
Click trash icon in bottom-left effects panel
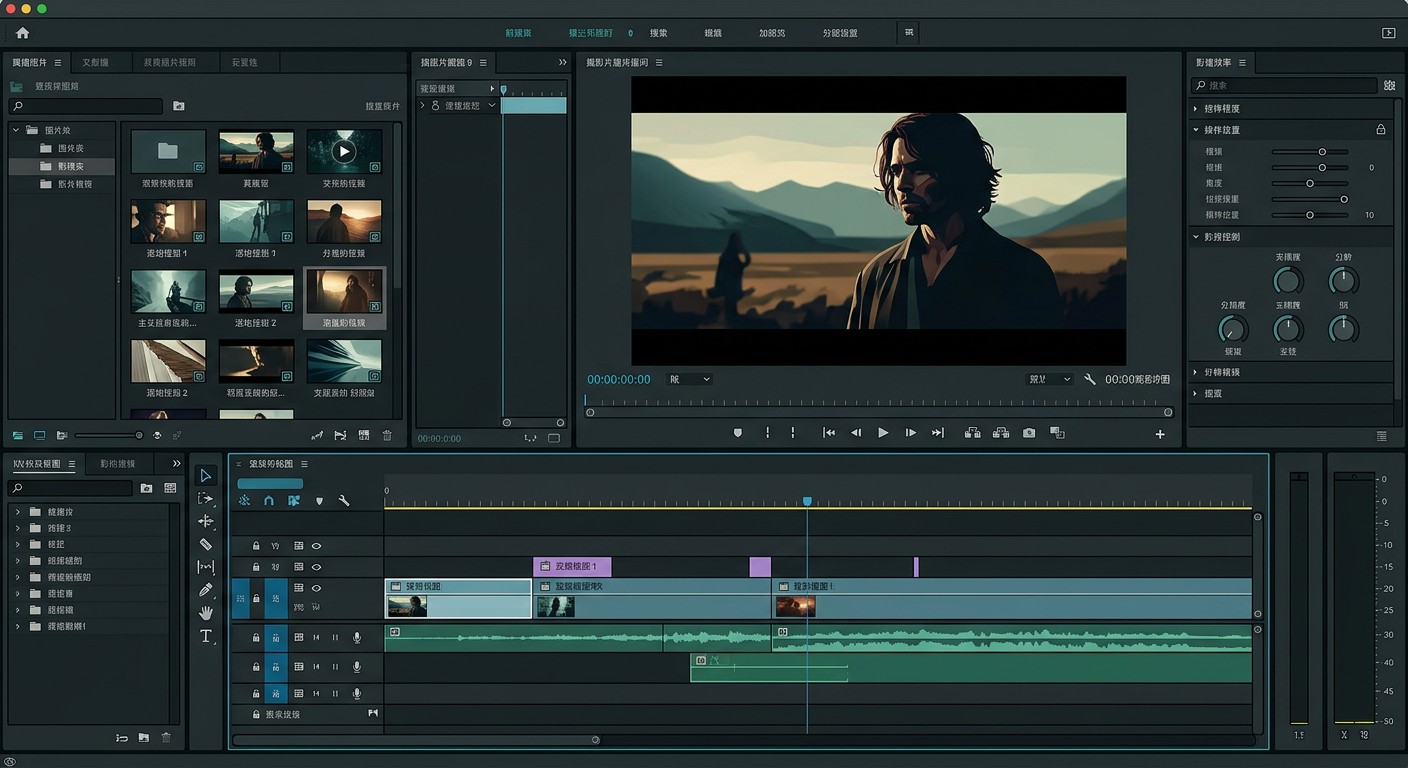click(166, 738)
